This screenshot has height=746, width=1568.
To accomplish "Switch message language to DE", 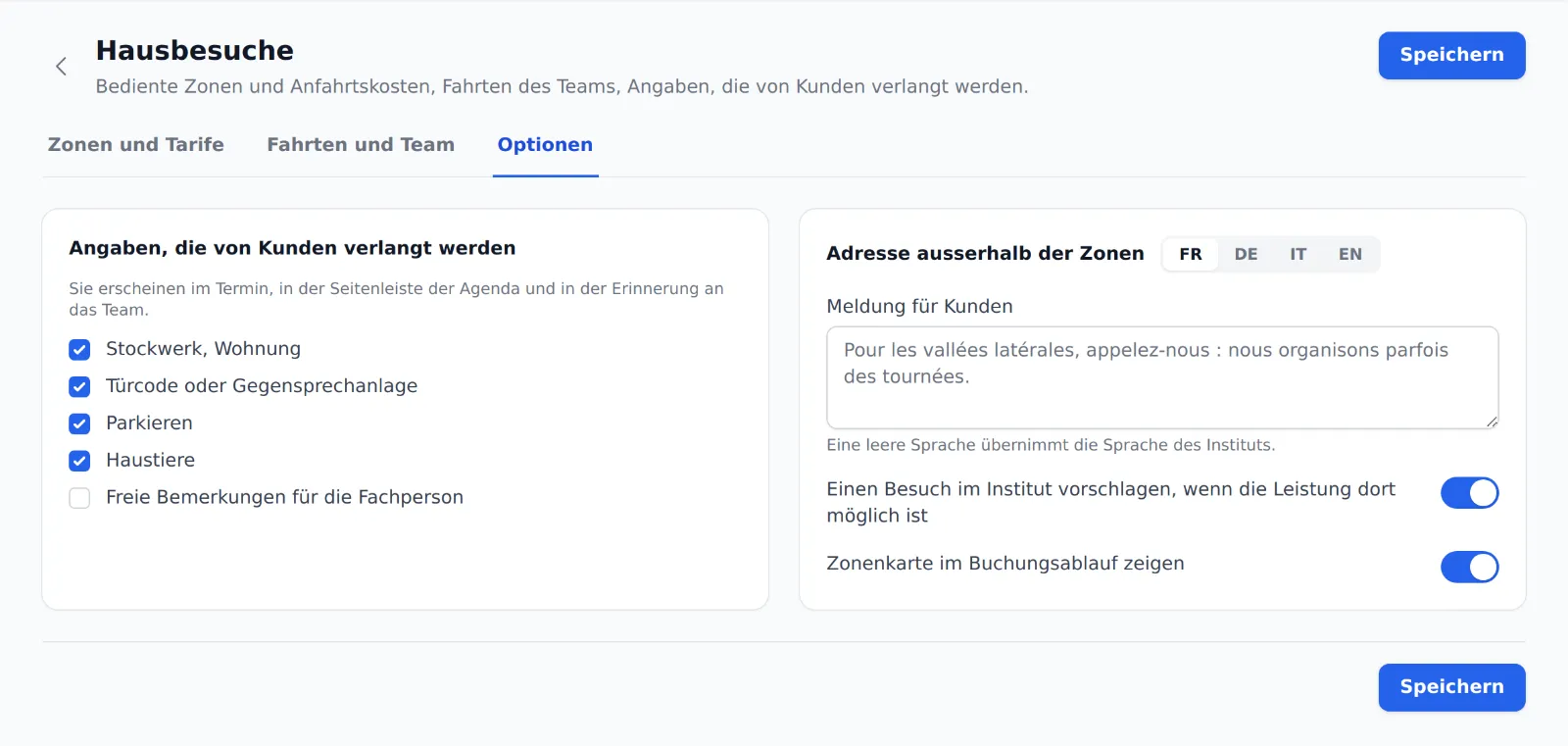I will (x=1246, y=254).
